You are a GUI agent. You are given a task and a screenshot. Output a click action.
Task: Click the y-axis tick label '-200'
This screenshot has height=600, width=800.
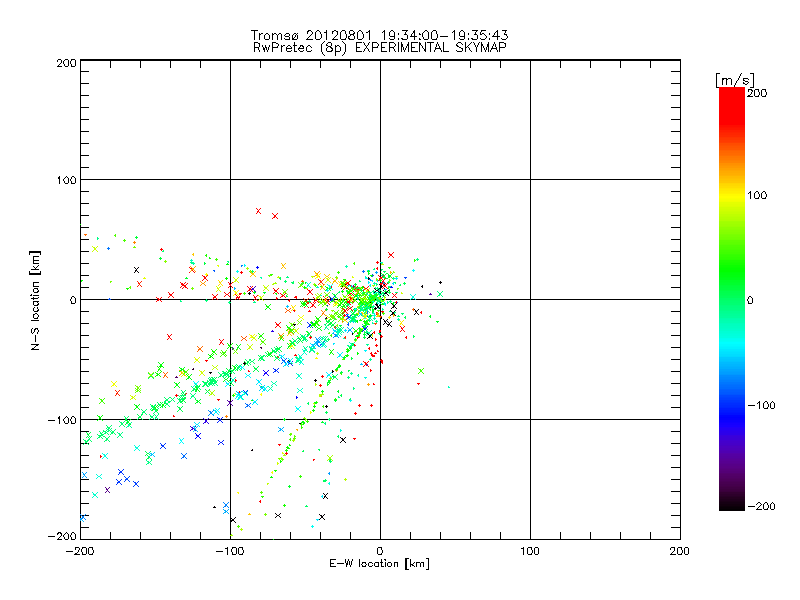tap(62, 536)
